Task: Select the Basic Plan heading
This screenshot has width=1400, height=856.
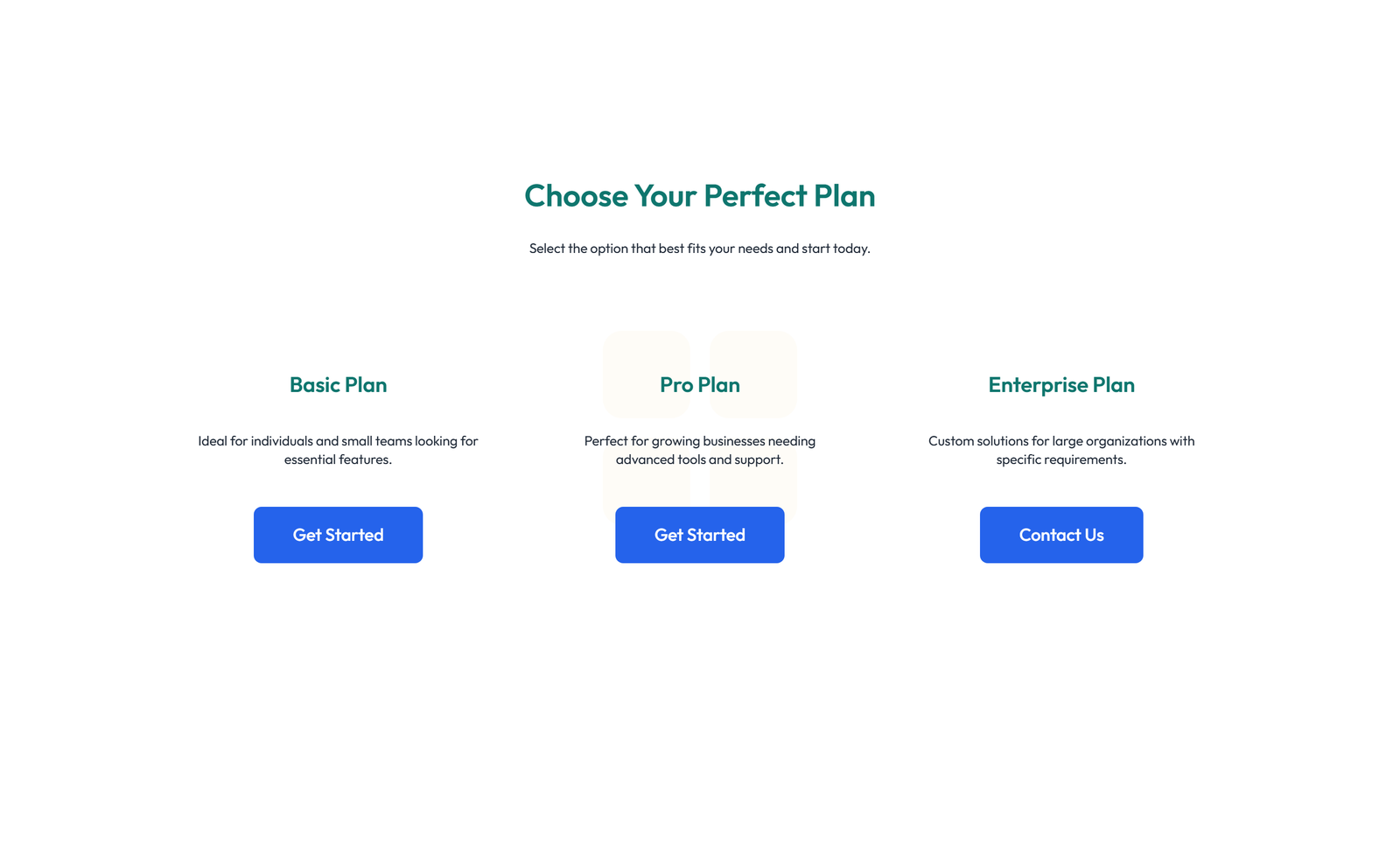Action: point(338,385)
